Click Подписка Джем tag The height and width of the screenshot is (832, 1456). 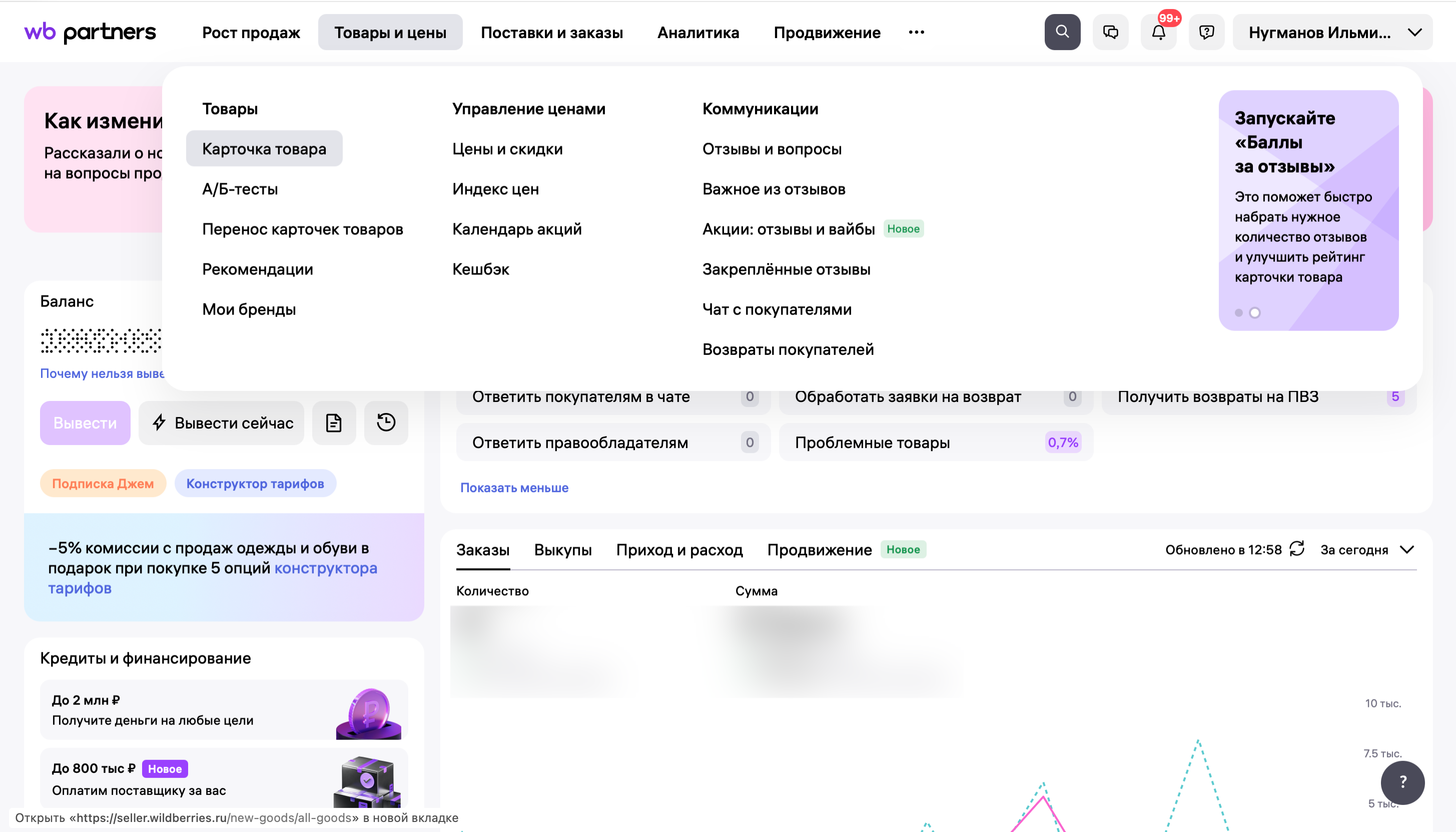click(103, 484)
